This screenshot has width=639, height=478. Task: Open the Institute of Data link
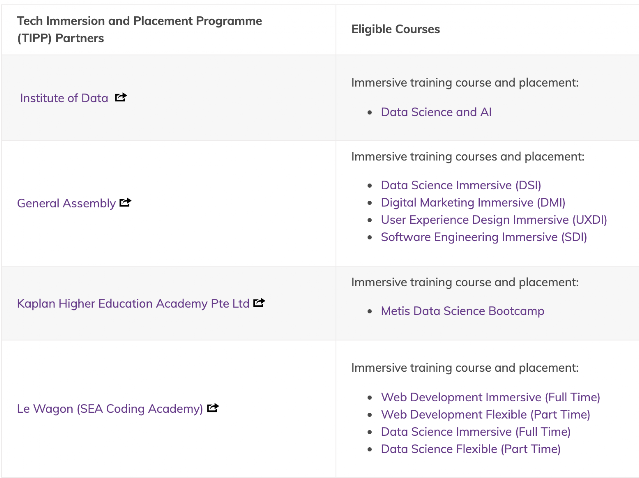64,98
